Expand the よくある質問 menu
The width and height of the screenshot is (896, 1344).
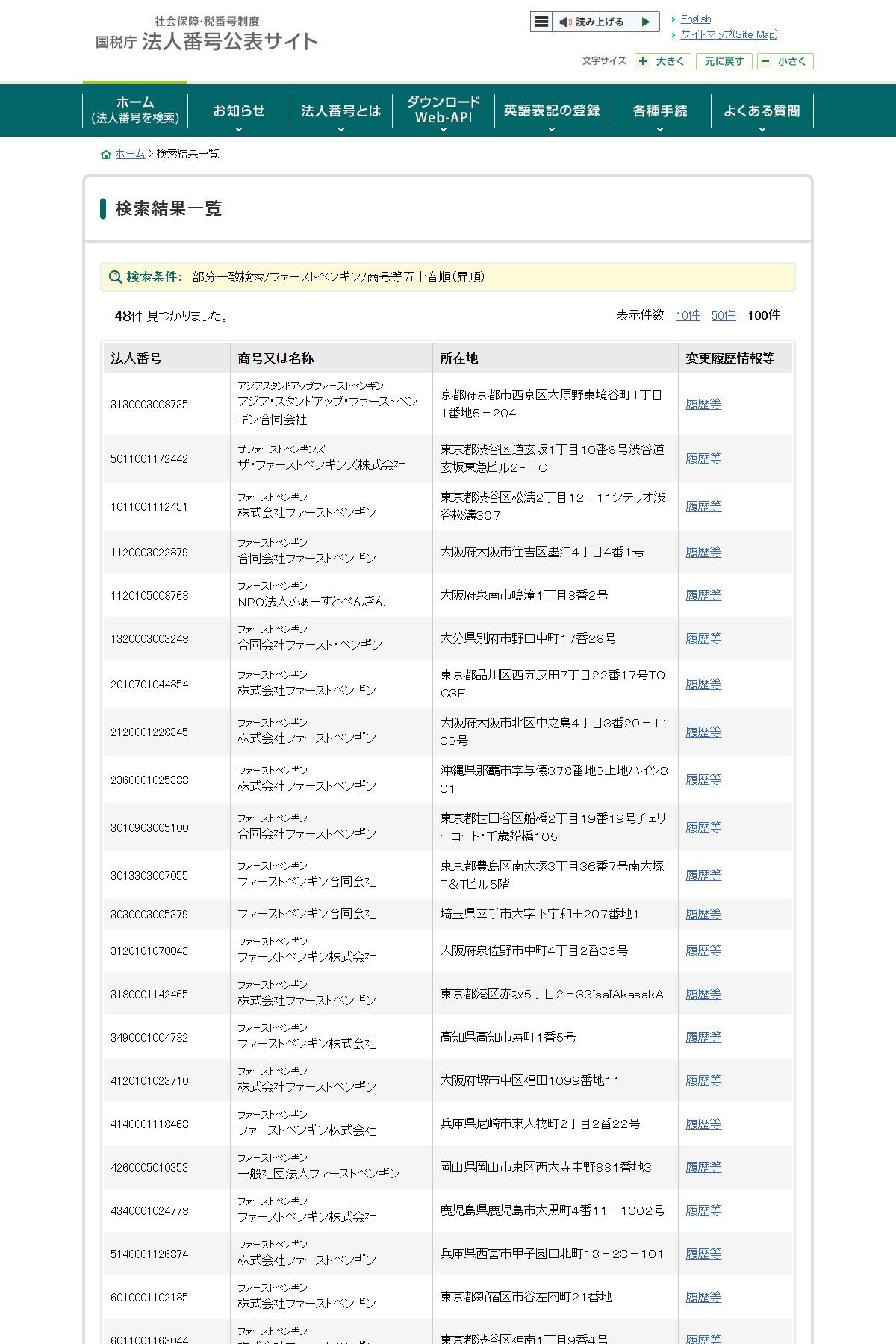(x=762, y=111)
